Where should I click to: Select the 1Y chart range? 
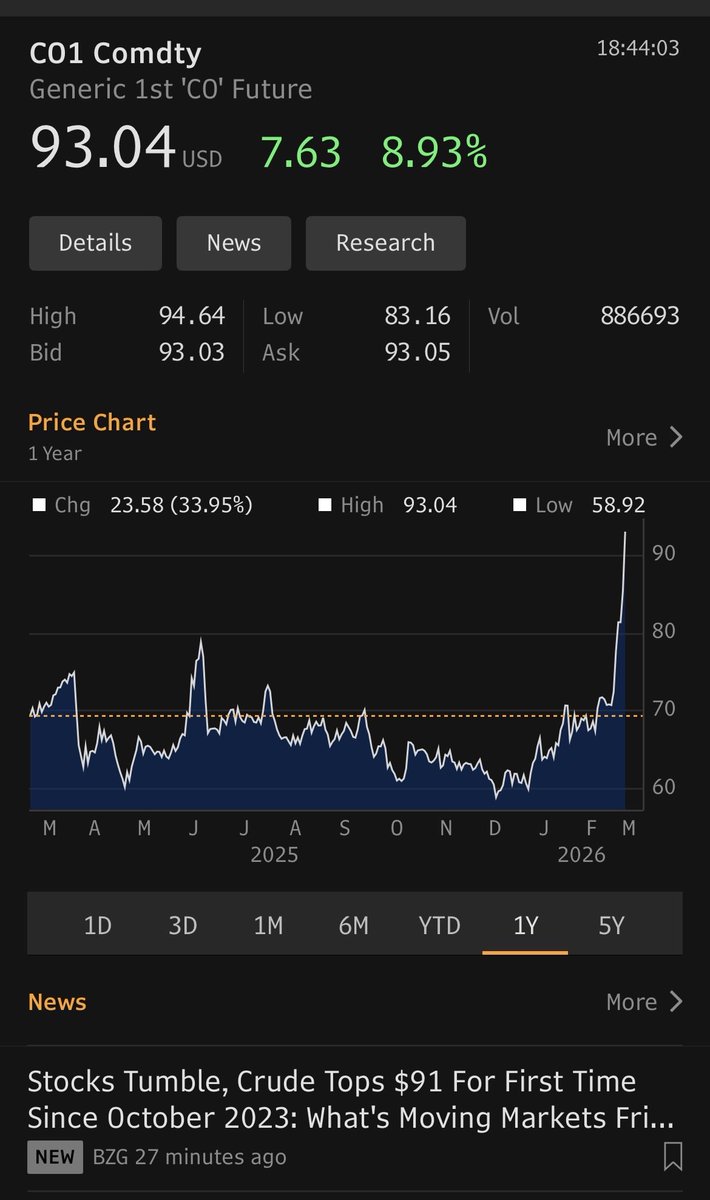pos(525,925)
